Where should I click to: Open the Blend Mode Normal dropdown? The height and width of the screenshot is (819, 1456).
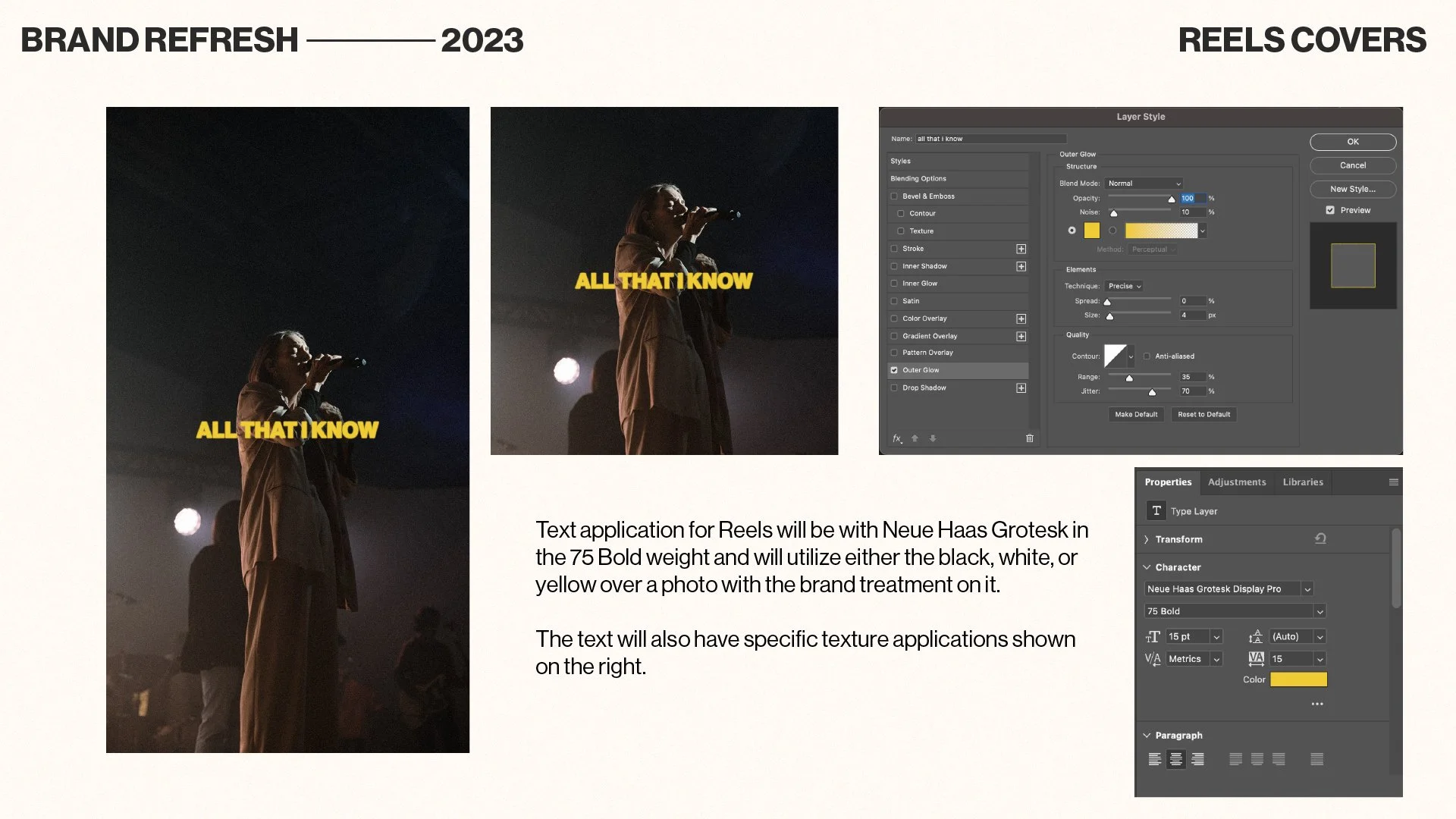click(x=1144, y=184)
